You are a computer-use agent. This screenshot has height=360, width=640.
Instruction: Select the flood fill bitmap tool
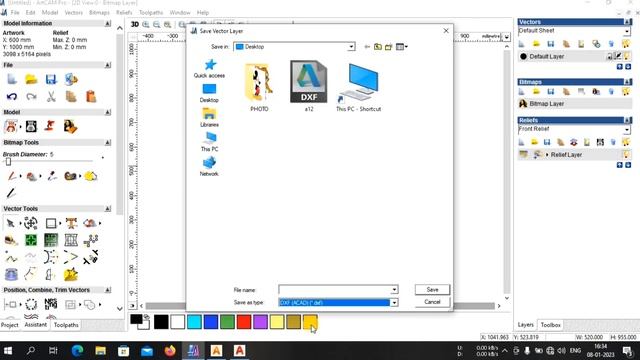[x=31, y=176]
